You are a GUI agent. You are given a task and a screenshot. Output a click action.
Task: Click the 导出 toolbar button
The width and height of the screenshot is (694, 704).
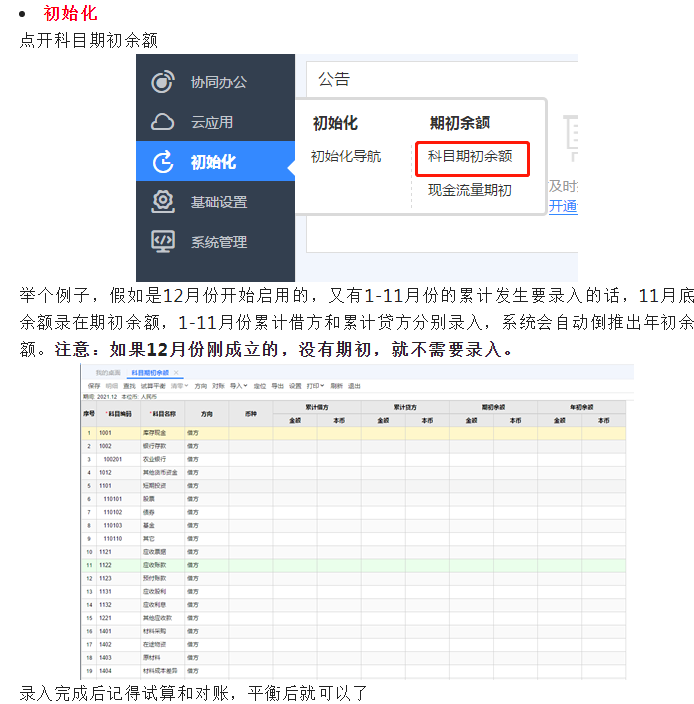tap(277, 386)
